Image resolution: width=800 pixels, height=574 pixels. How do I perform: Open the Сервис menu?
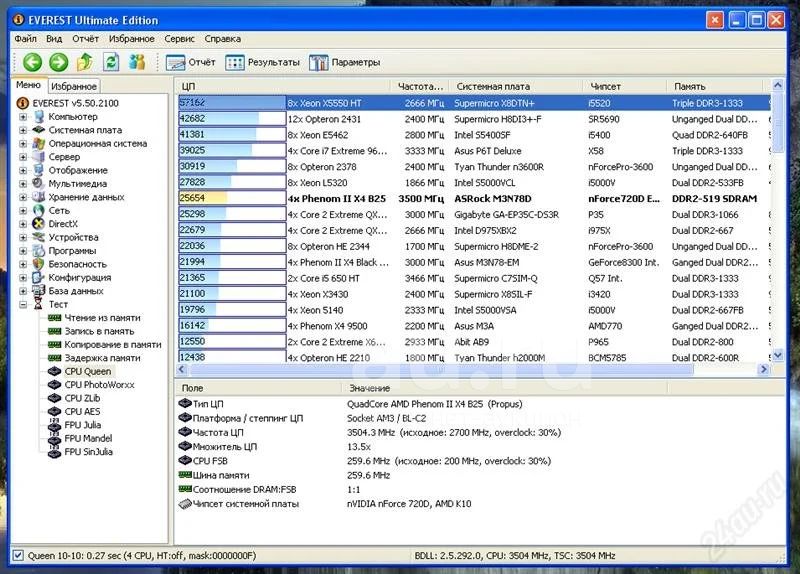(x=179, y=39)
